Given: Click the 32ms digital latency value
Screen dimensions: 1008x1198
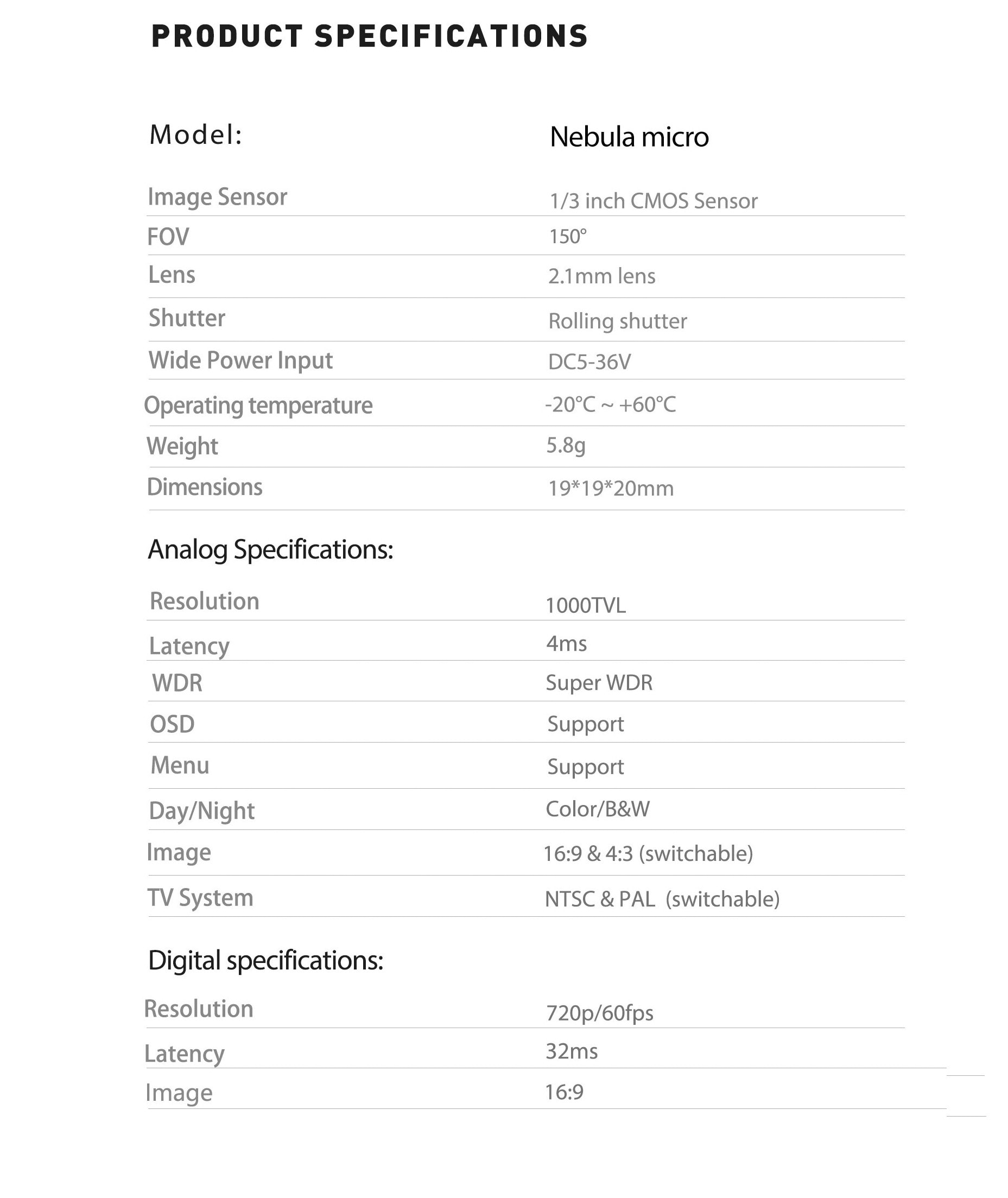Looking at the screenshot, I should pos(572,1051).
